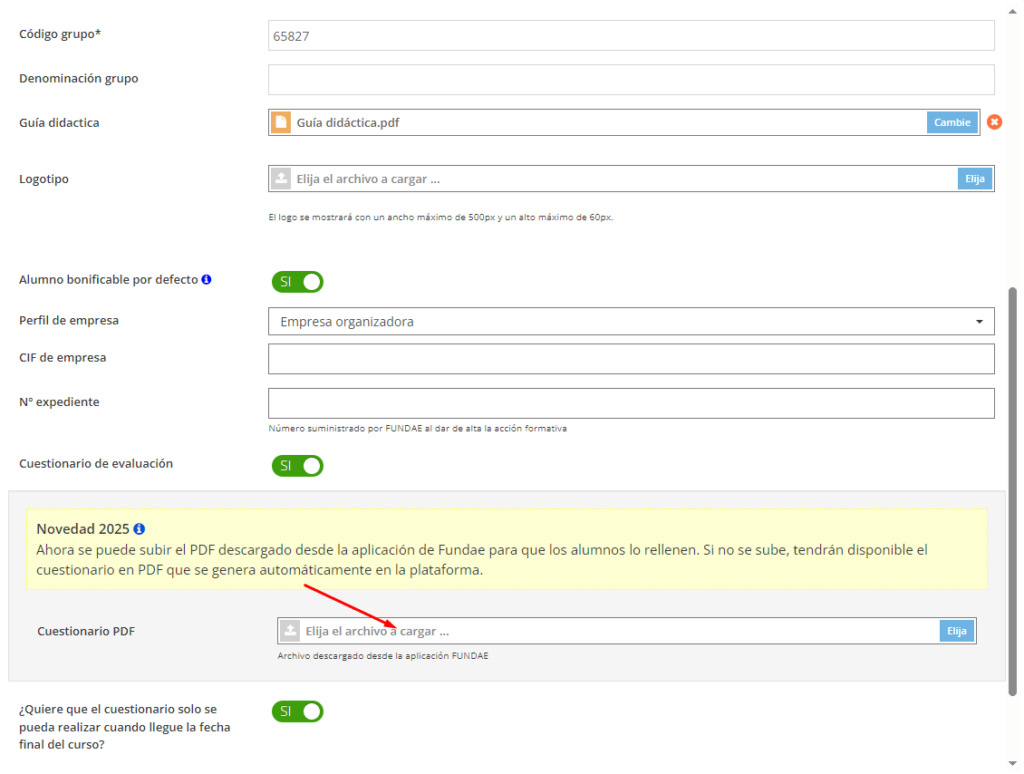Click the dropdown arrow for Empresa organizadora
This screenshot has width=1024, height=774.
[978, 322]
